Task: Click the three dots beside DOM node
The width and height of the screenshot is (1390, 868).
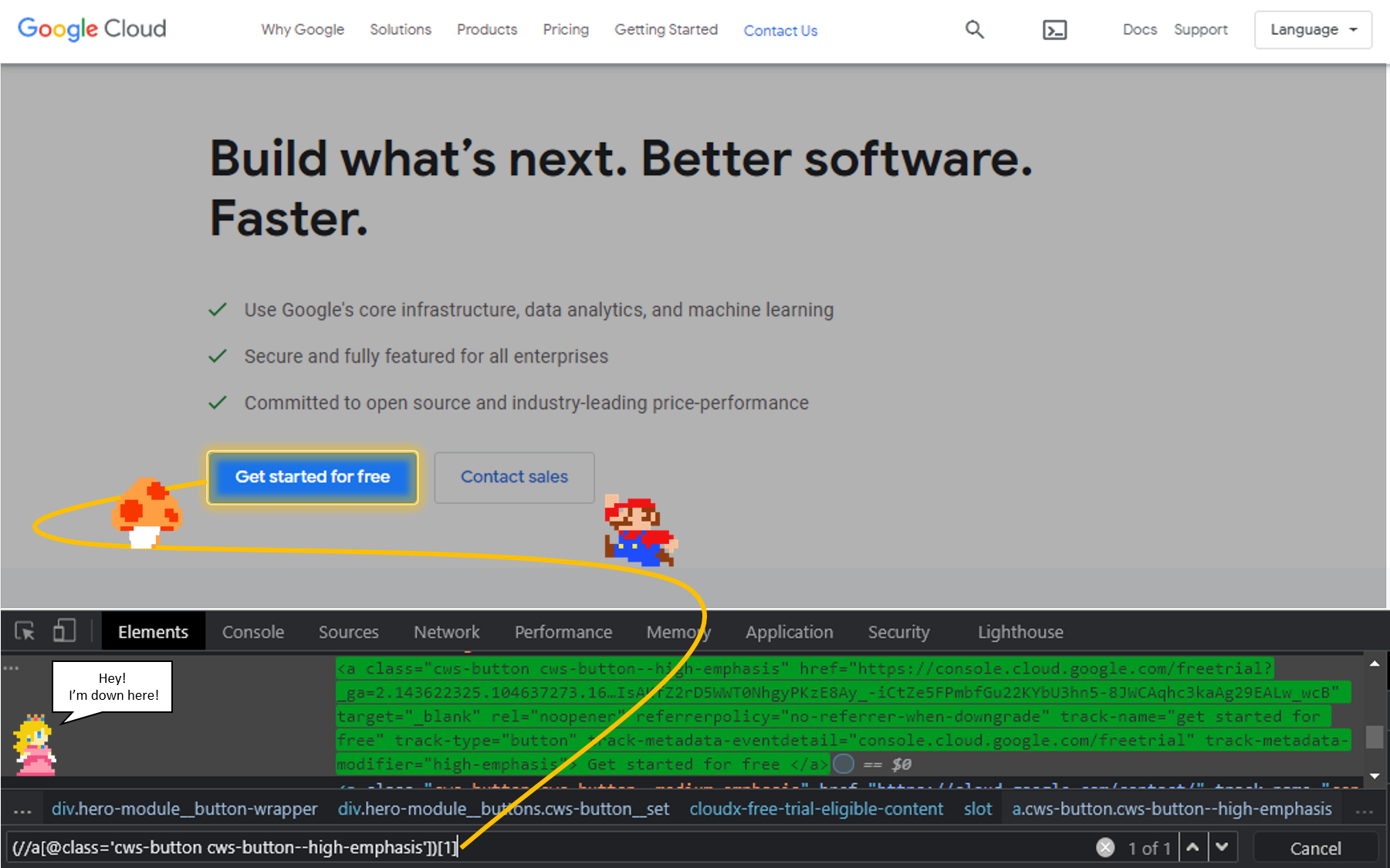Action: [x=11, y=668]
